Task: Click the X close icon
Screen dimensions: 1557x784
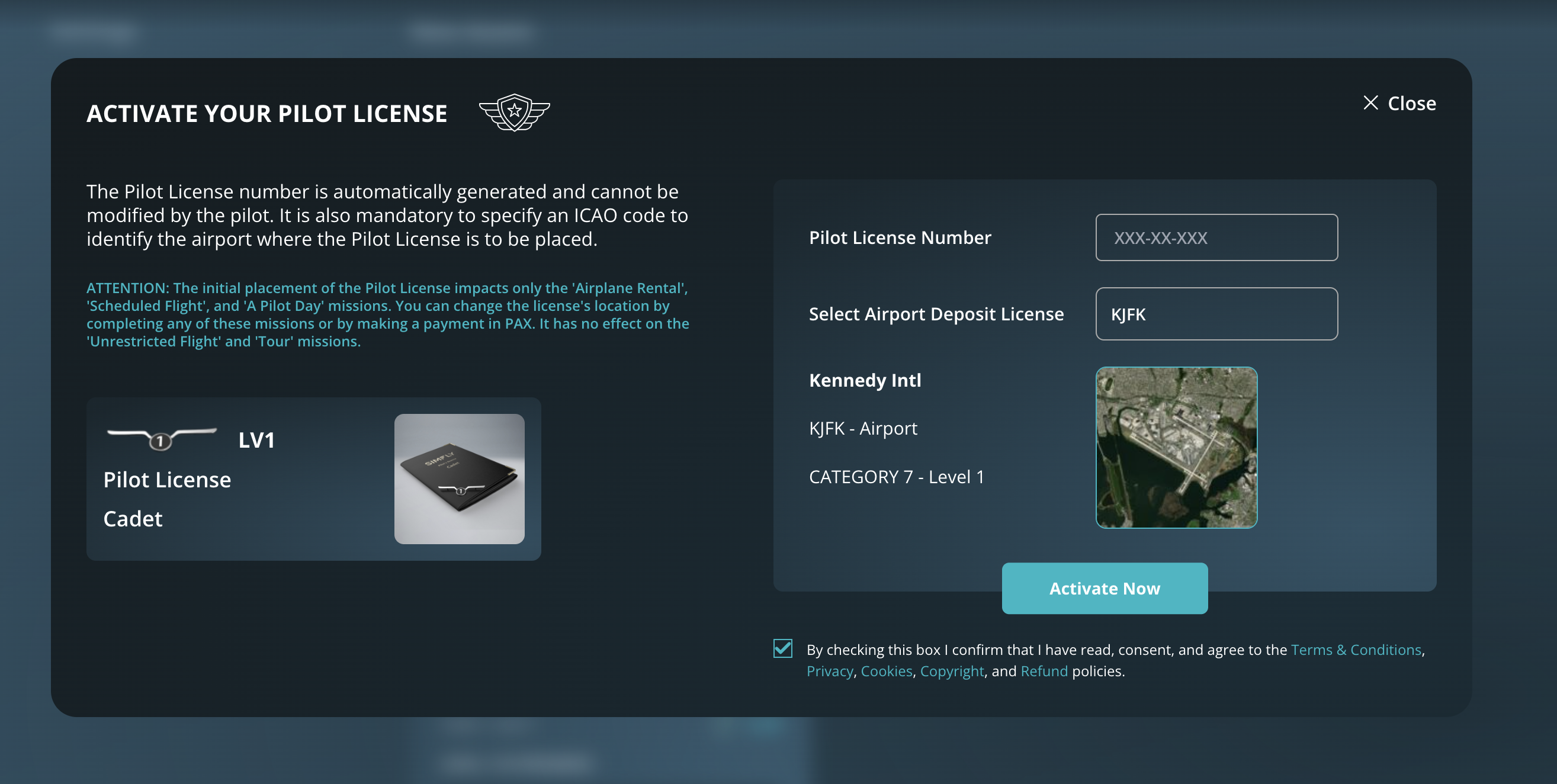Action: point(1373,104)
